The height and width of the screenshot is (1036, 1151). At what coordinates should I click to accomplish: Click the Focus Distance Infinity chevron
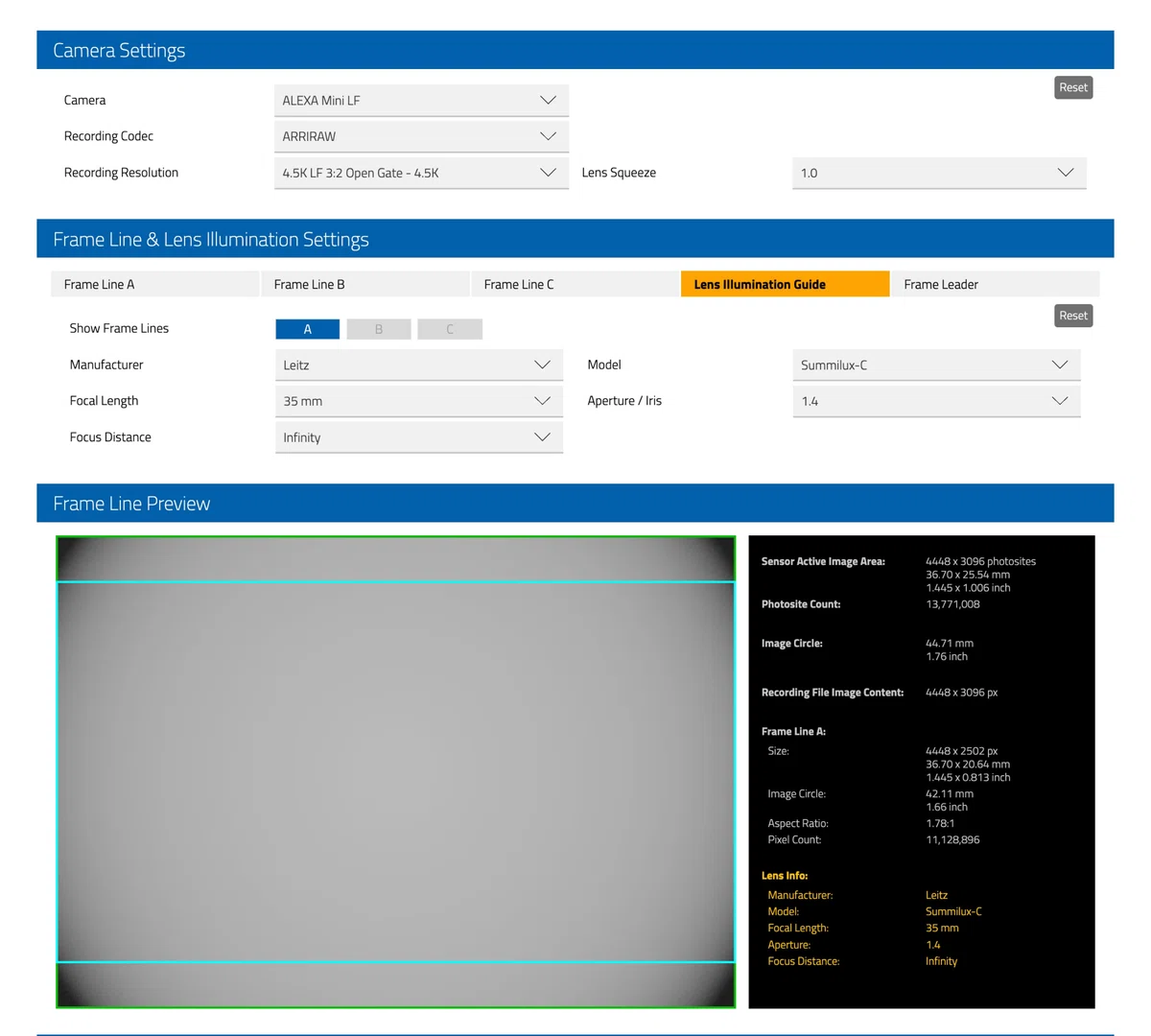(542, 437)
